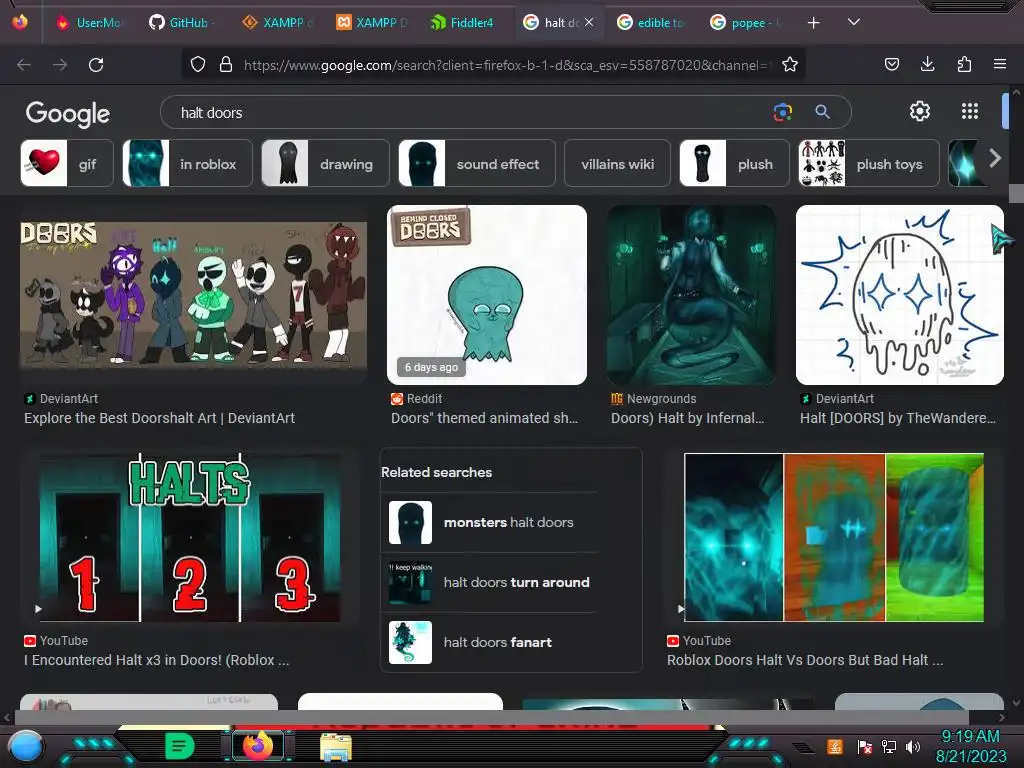Select the 'in roblox' filter chip
This screenshot has height=768, width=1024.
187,163
